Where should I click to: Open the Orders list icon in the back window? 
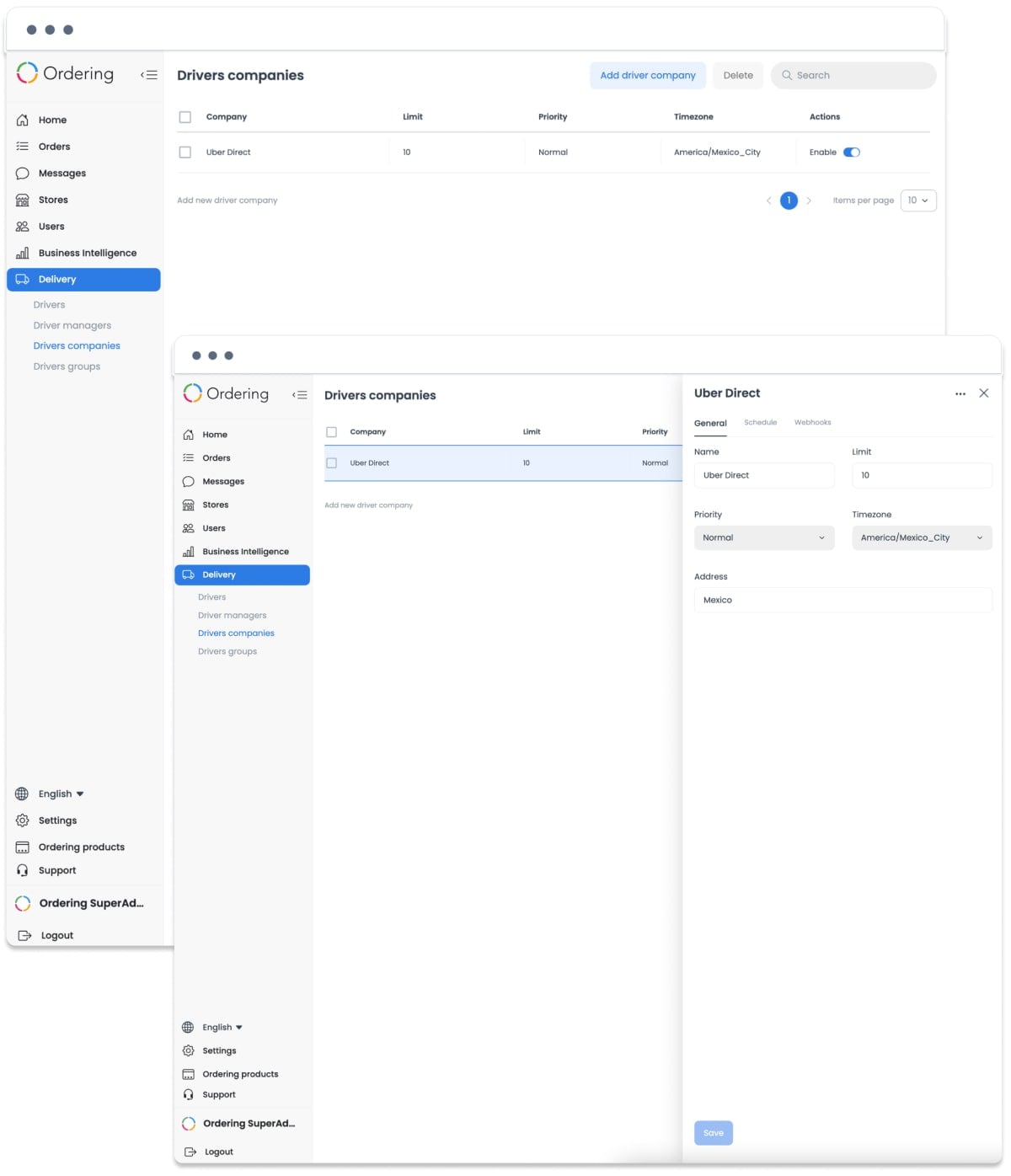click(23, 147)
